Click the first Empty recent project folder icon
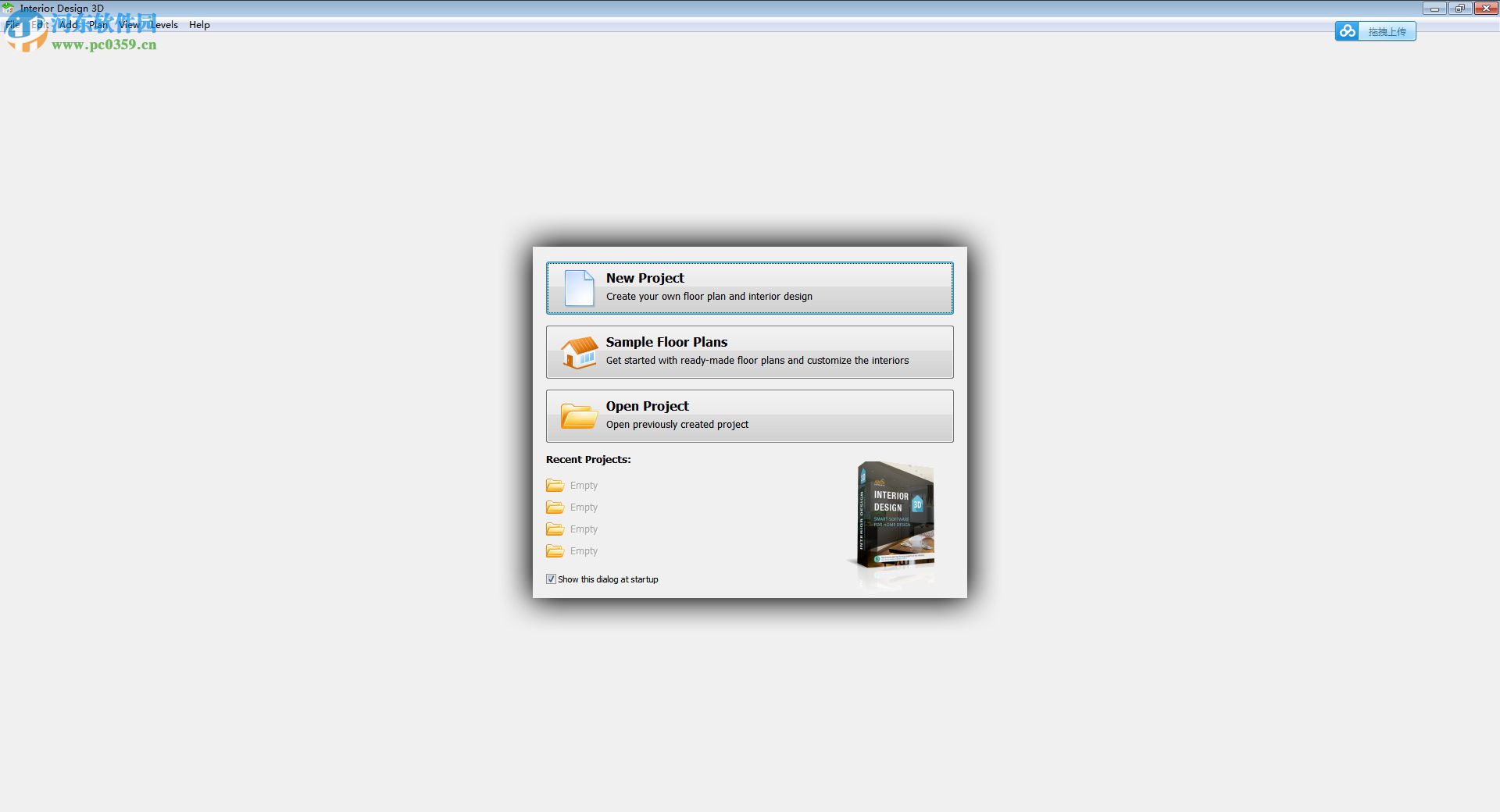Image resolution: width=1500 pixels, height=812 pixels. tap(555, 486)
